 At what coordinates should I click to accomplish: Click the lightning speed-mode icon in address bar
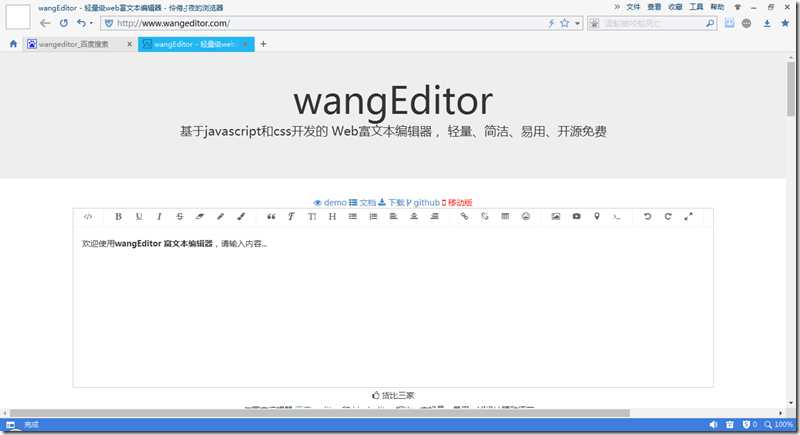tap(551, 23)
